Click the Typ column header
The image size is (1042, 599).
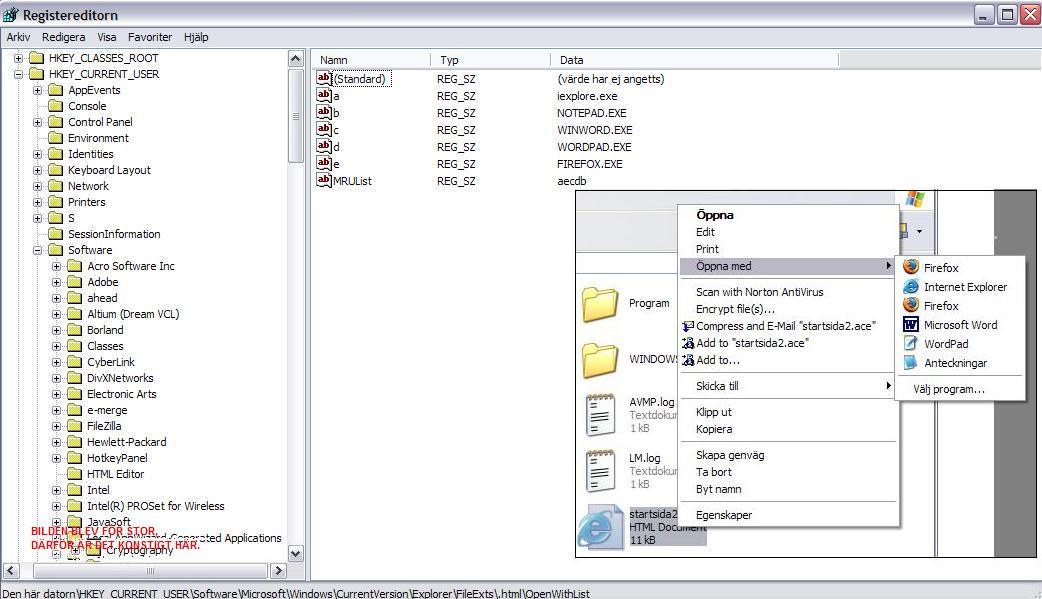(490, 60)
